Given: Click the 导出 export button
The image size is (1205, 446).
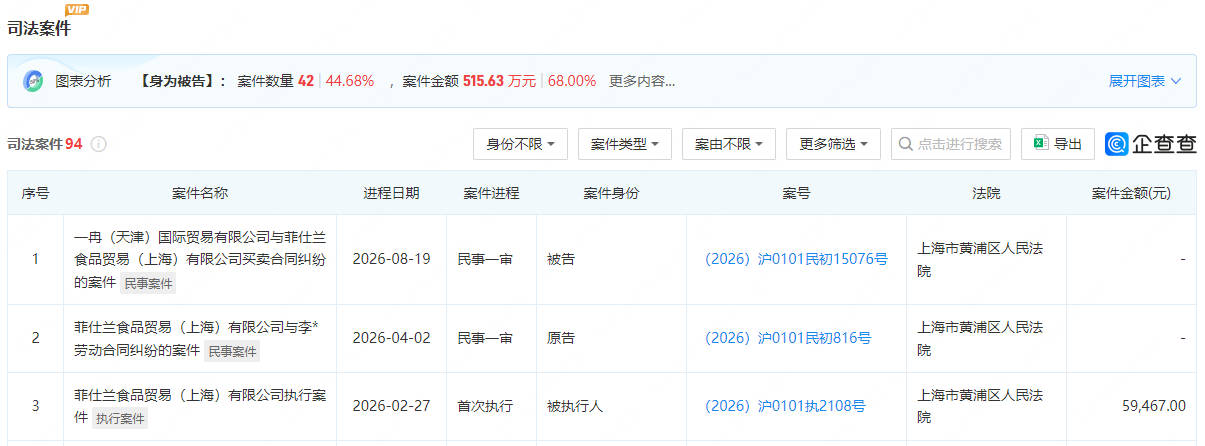Looking at the screenshot, I should click(x=1058, y=144).
